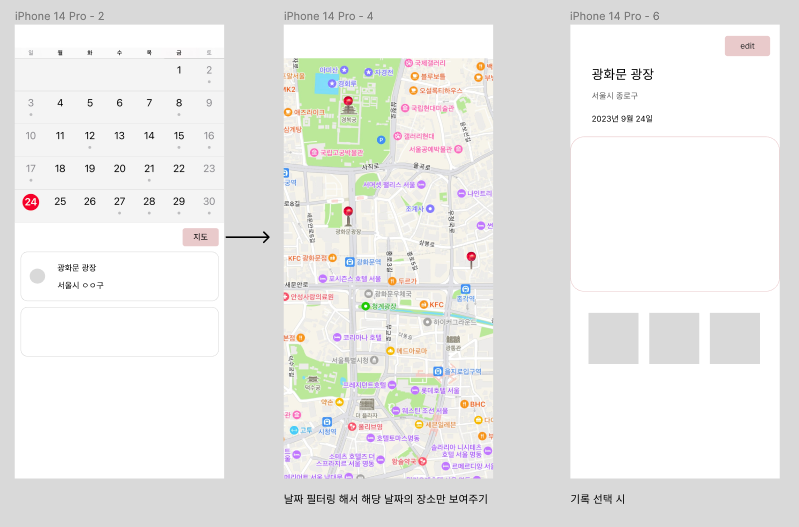Click the 서울시 ○○구 text in card
Viewport: 799px width, 527px height.
pos(80,285)
